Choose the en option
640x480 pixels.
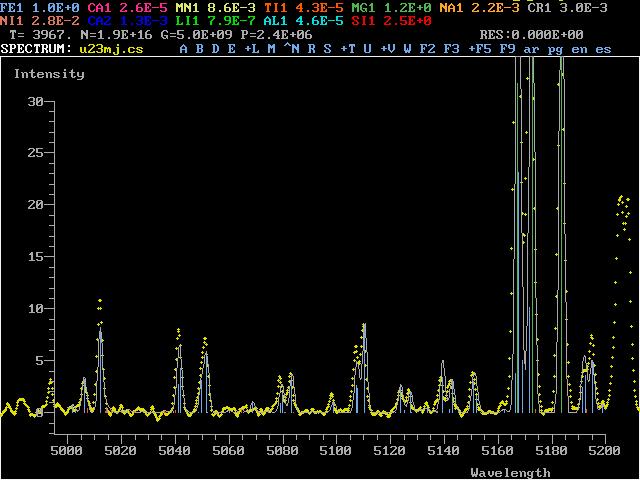tap(580, 50)
